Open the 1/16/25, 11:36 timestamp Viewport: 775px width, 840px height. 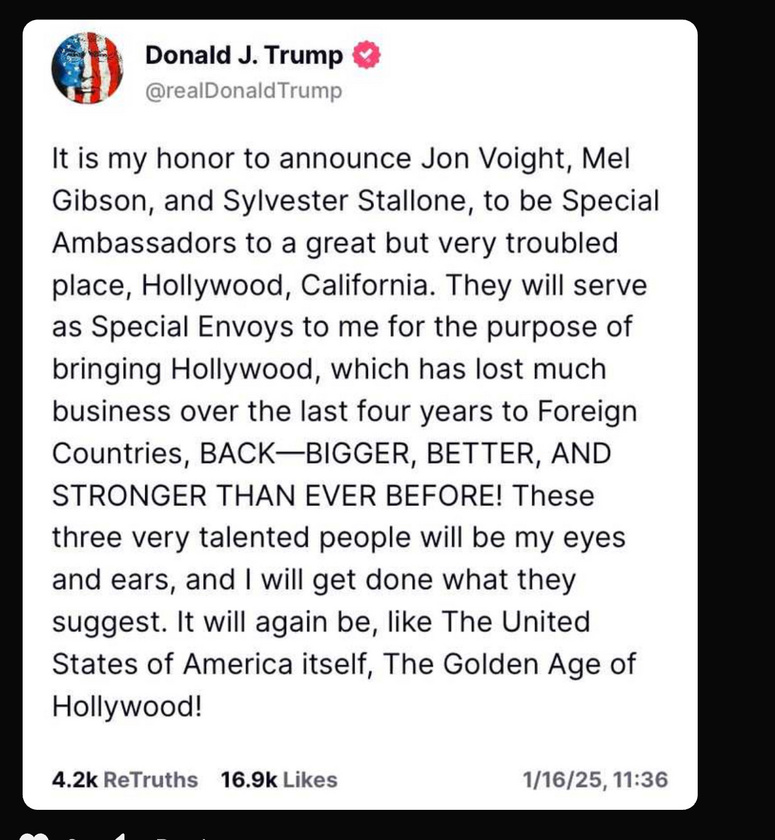point(596,779)
